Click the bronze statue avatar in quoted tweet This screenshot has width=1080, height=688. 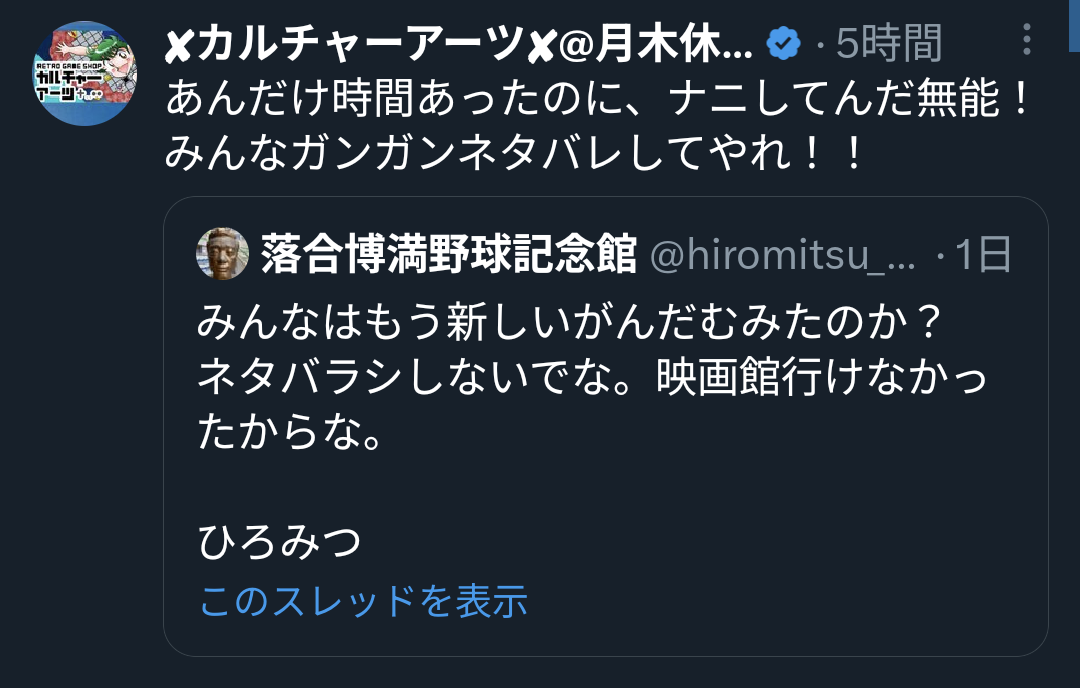[222, 253]
